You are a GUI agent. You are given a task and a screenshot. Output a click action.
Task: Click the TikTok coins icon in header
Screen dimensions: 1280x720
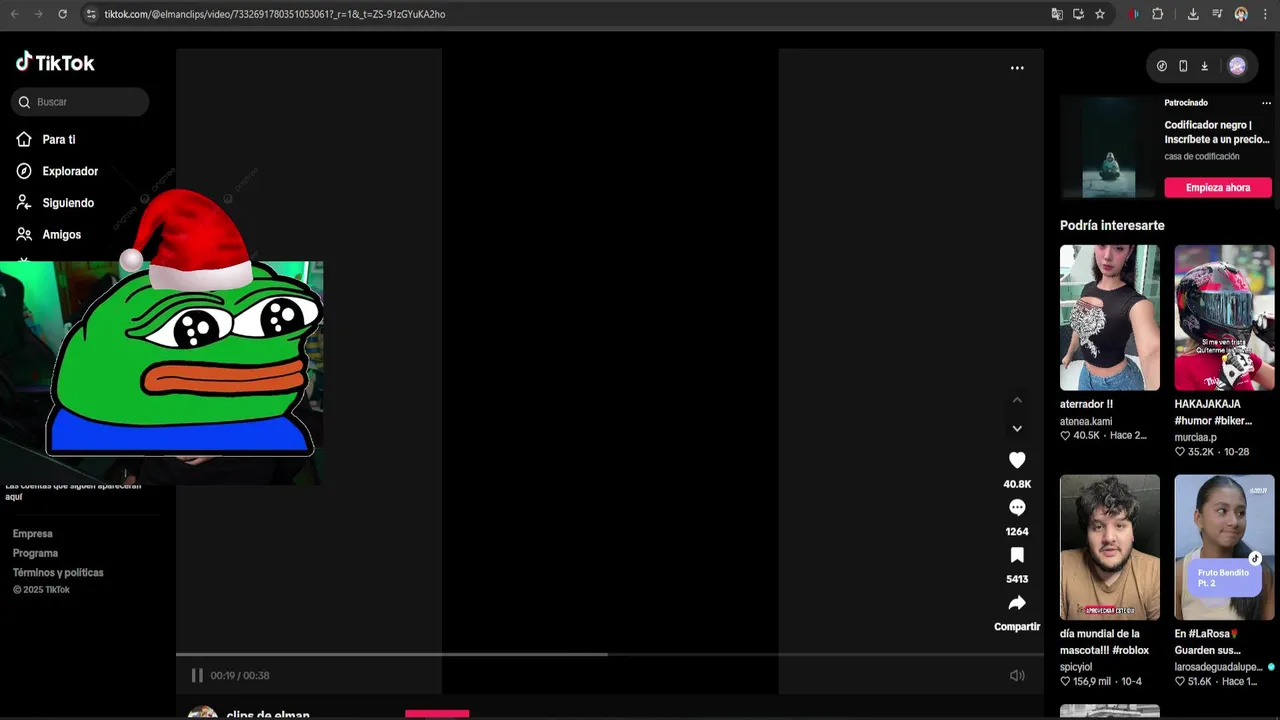(1161, 66)
